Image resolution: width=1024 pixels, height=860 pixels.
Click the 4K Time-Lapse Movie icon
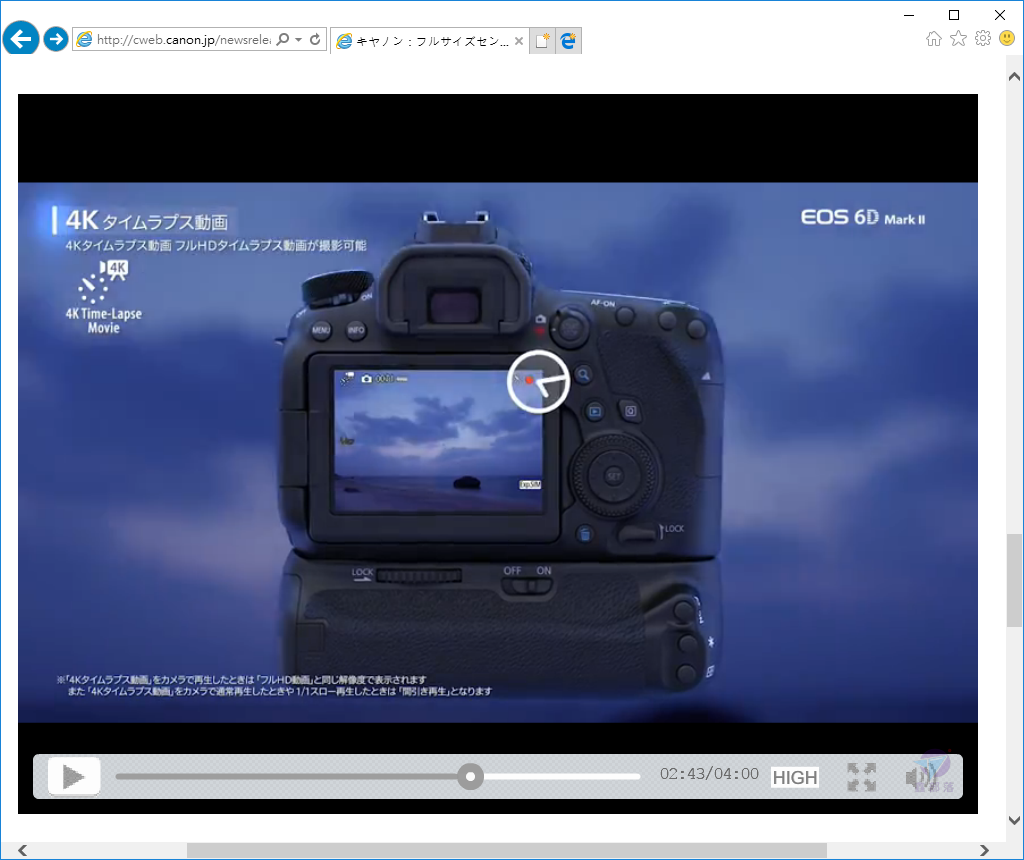(x=104, y=298)
